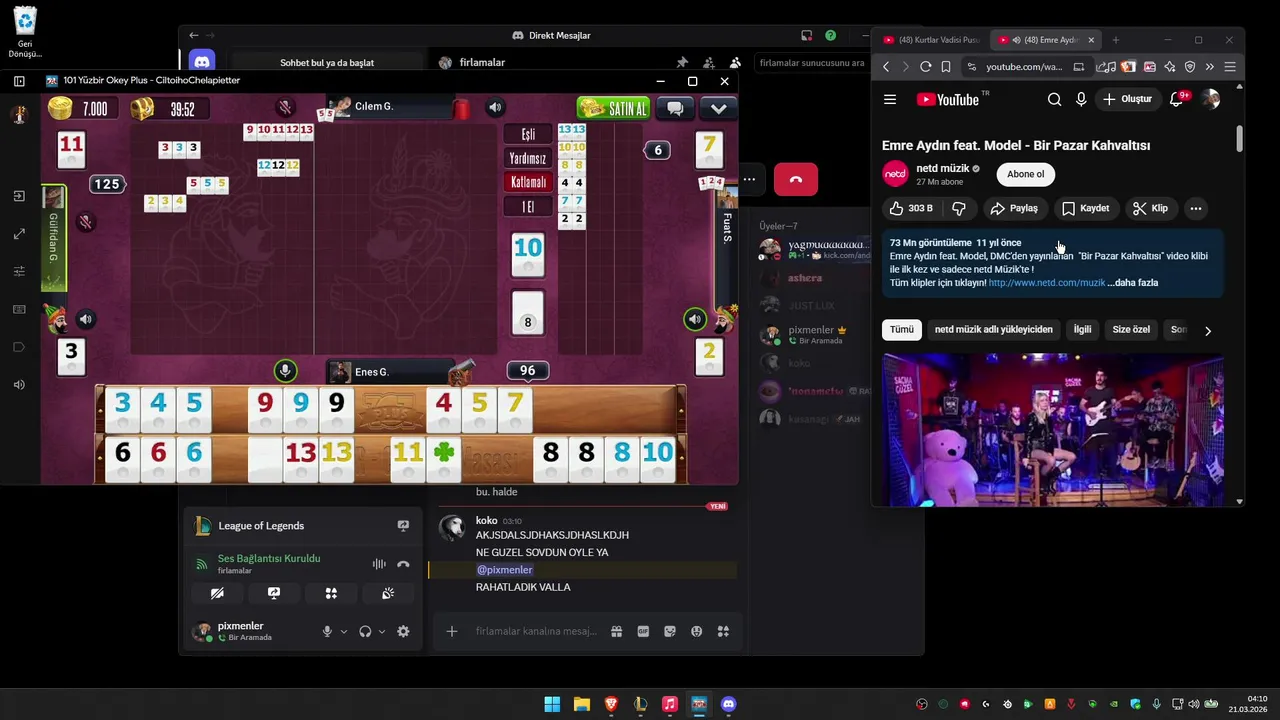This screenshot has width=1280, height=720.
Task: Open the sliders settings in emulator sidebar
Action: pos(19,271)
